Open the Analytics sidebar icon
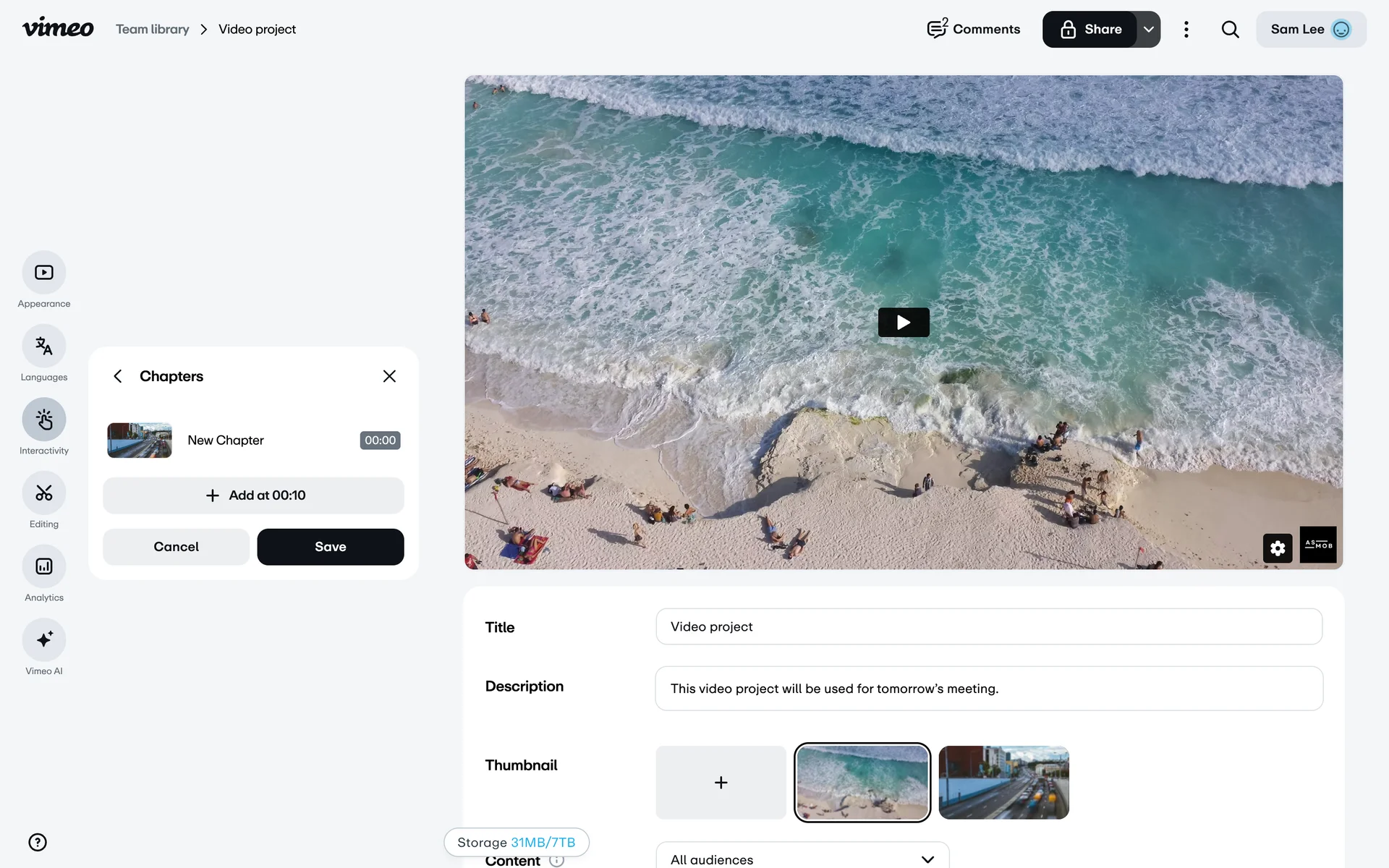Viewport: 1389px width, 868px height. 44,566
